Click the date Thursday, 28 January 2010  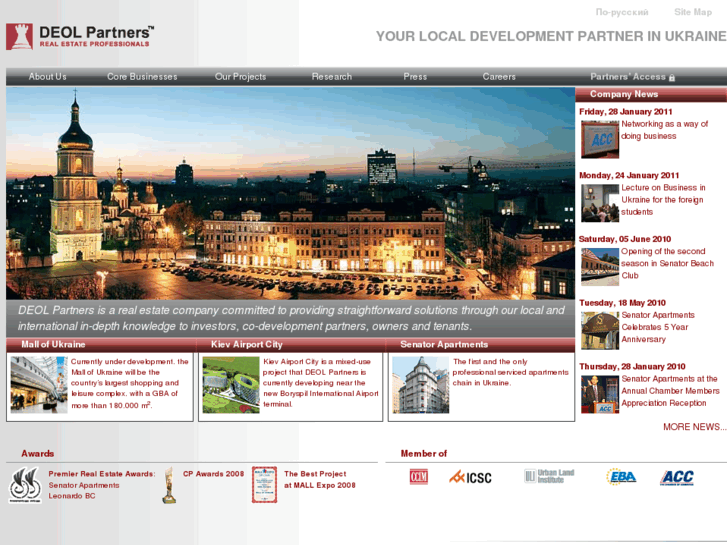coord(632,366)
